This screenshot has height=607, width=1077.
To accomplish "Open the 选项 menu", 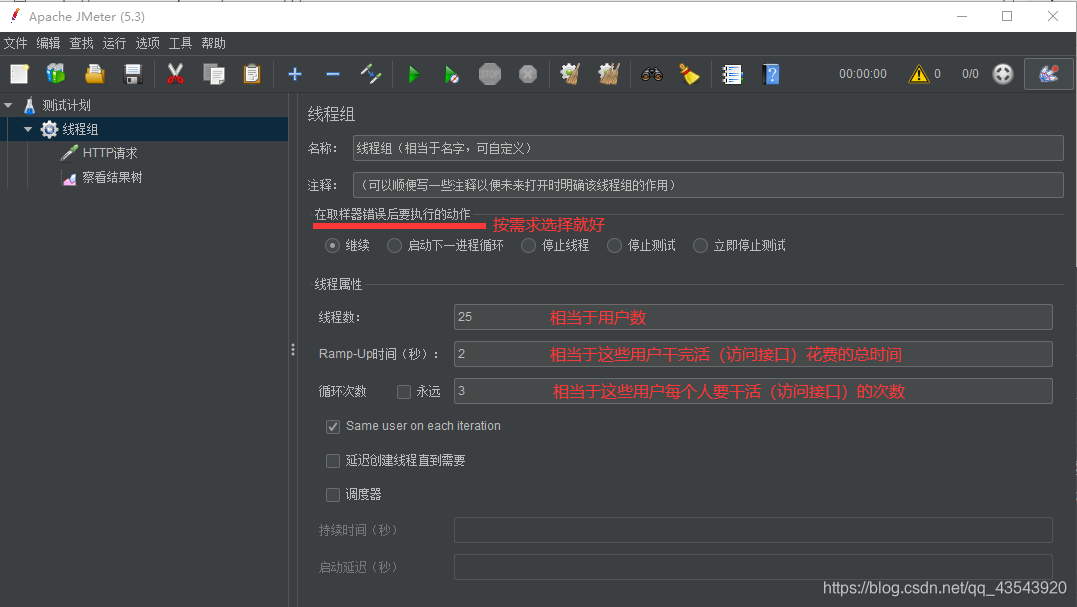I will [147, 43].
